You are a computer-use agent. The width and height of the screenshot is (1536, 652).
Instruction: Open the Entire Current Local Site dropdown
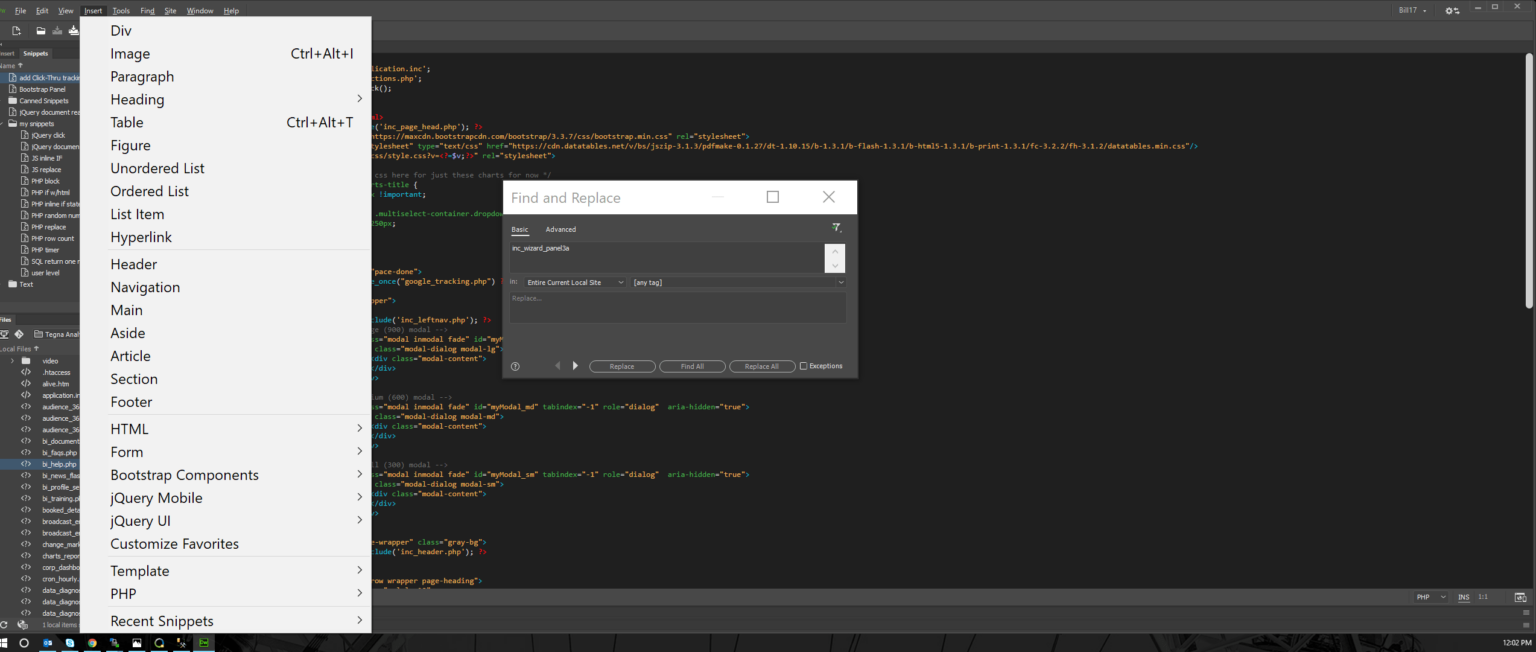(x=573, y=282)
